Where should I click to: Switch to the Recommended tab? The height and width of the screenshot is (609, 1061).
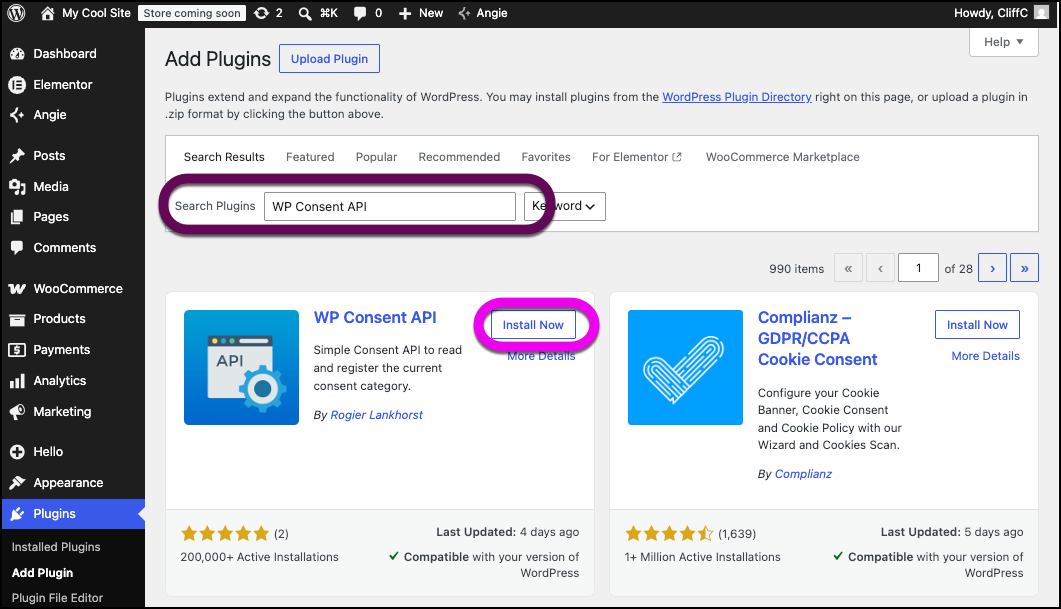point(459,157)
